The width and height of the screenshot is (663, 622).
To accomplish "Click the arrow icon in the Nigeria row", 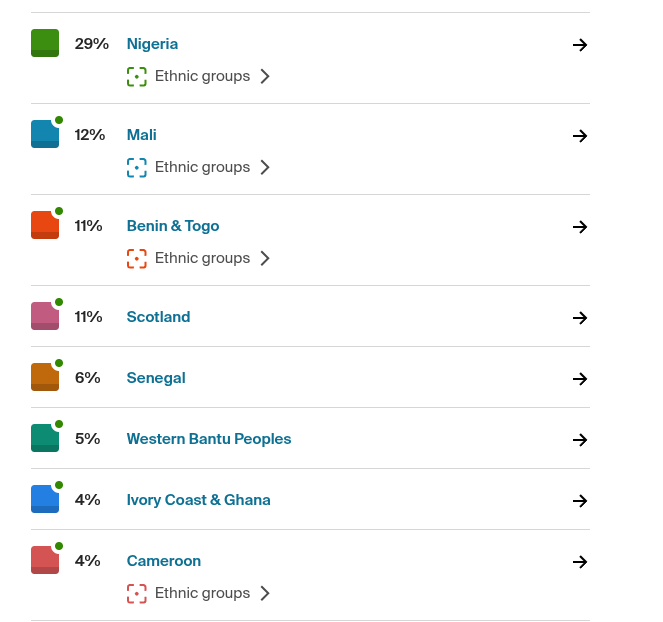I will (580, 45).
